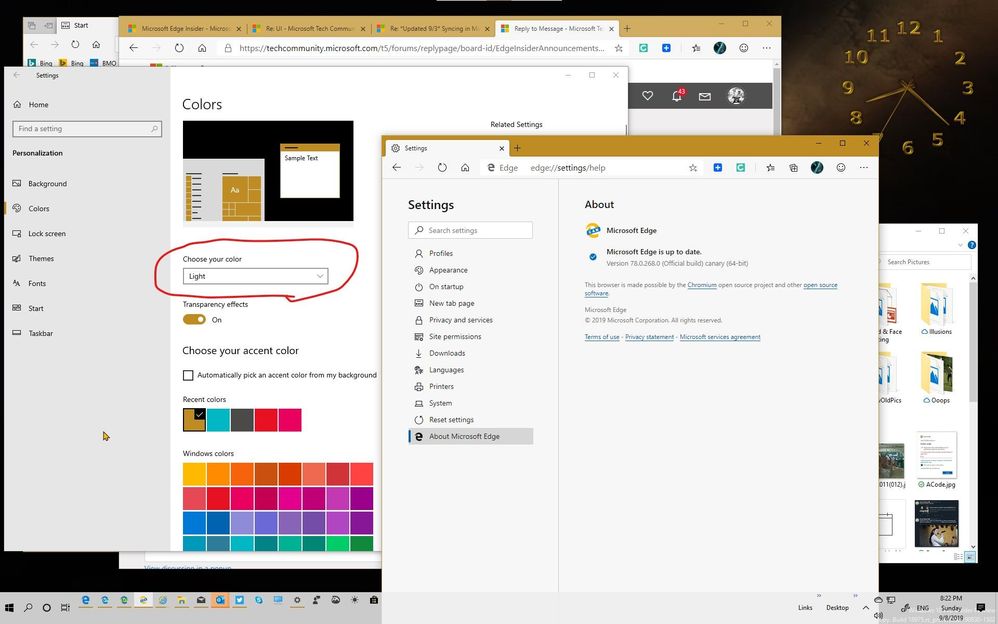Viewport: 998px width, 624px height.
Task: Open Task View on the taskbar
Action: (x=64, y=607)
